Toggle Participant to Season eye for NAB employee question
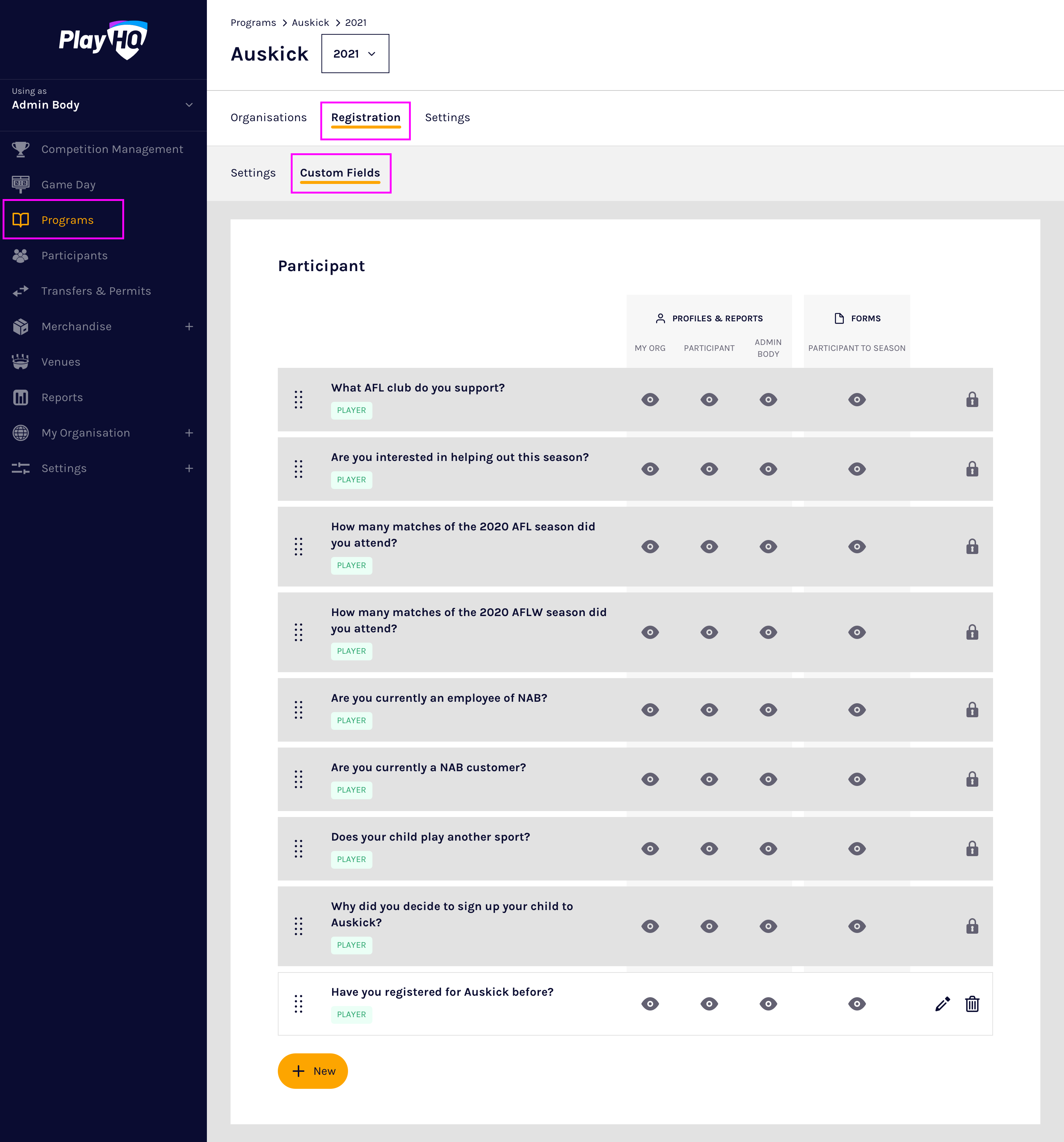The height and width of the screenshot is (1142, 1064). tap(857, 710)
